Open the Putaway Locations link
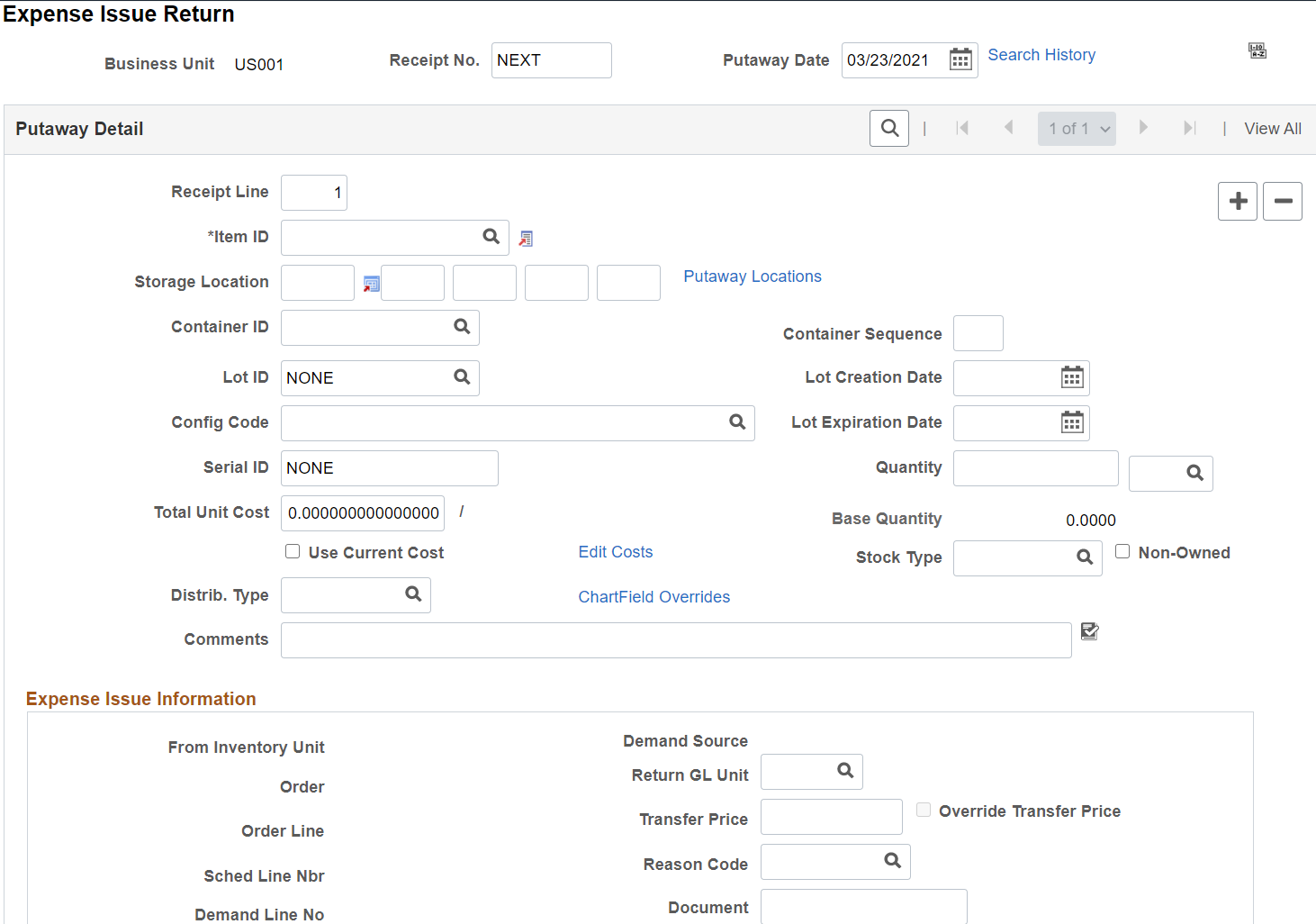The height and width of the screenshot is (924, 1316). (752, 276)
